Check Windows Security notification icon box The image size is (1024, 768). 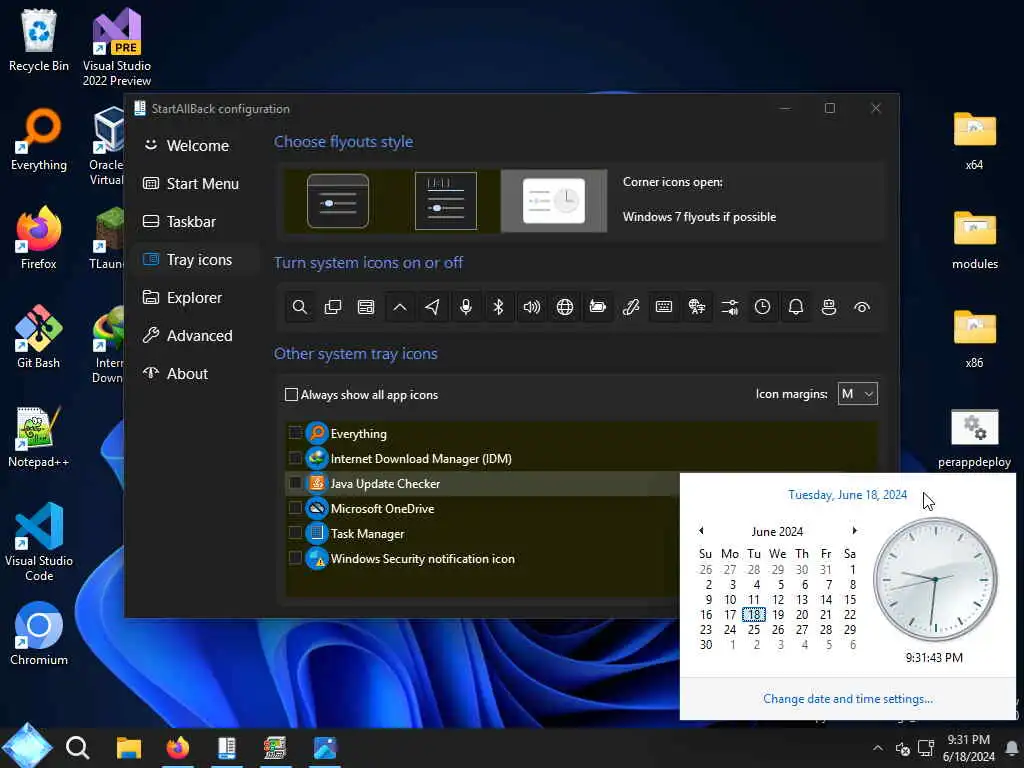[x=295, y=557]
